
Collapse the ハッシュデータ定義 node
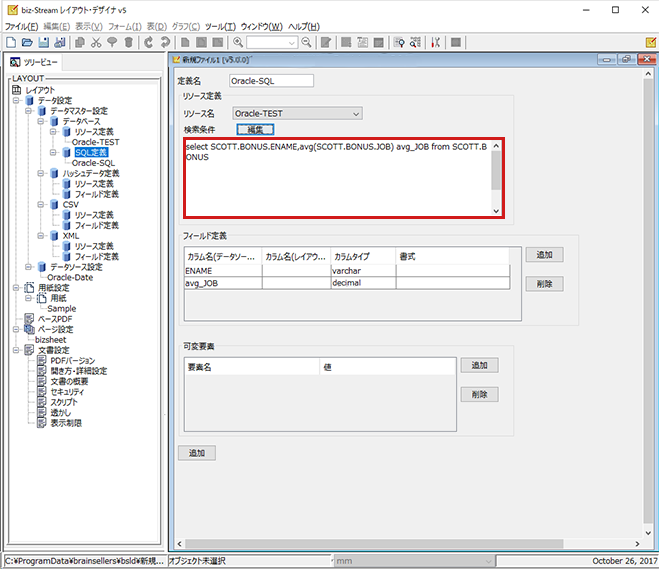(41, 173)
